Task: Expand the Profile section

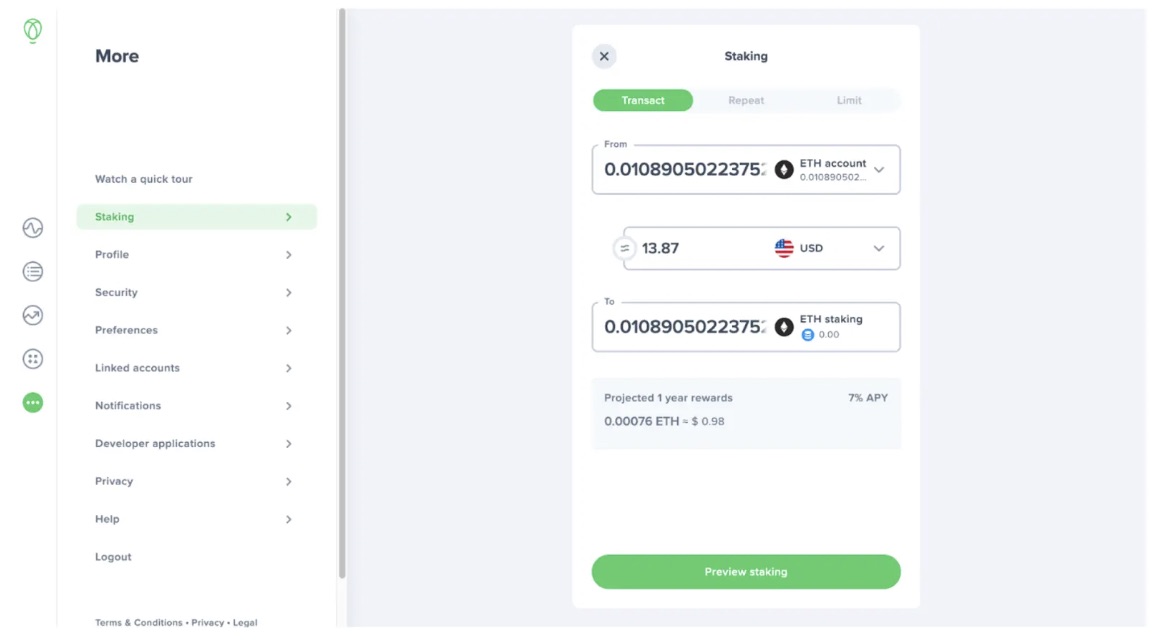Action: pos(196,254)
